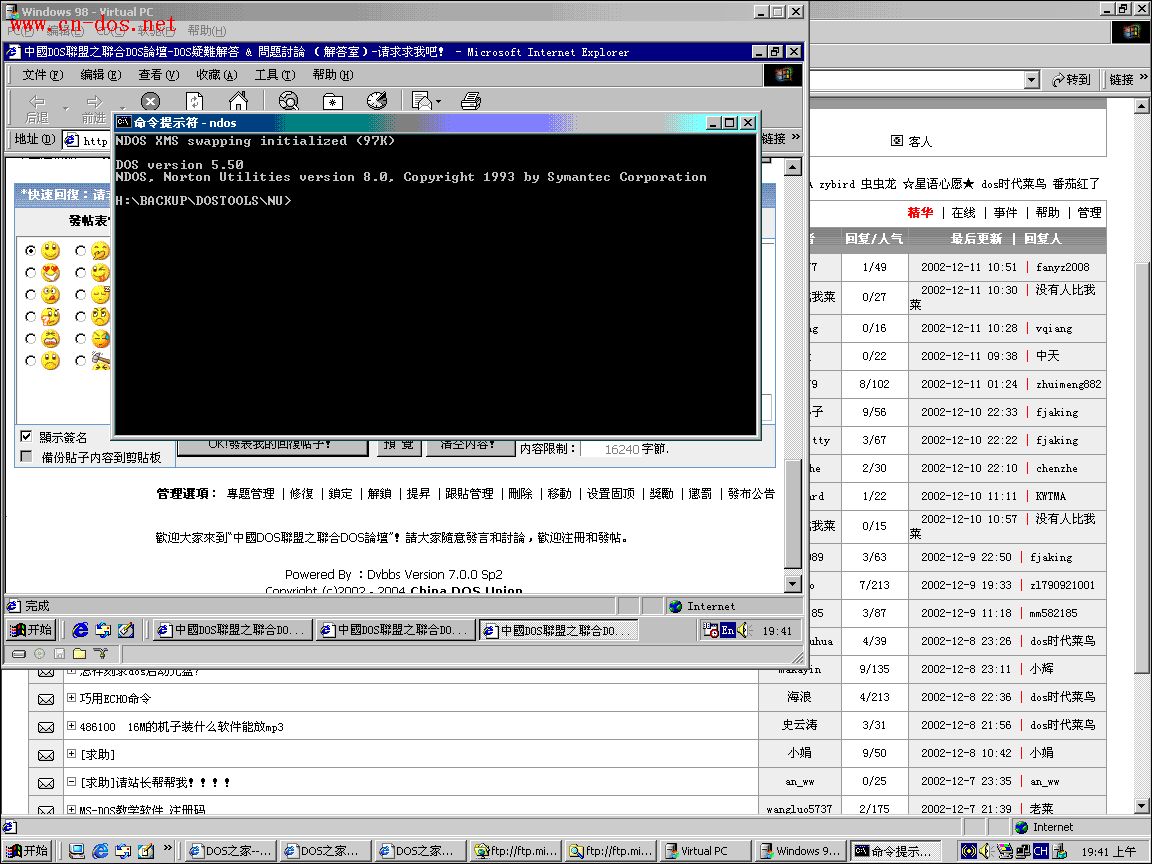Click host IE scrollbar up arrow
This screenshot has height=864, width=1152.
[1142, 107]
